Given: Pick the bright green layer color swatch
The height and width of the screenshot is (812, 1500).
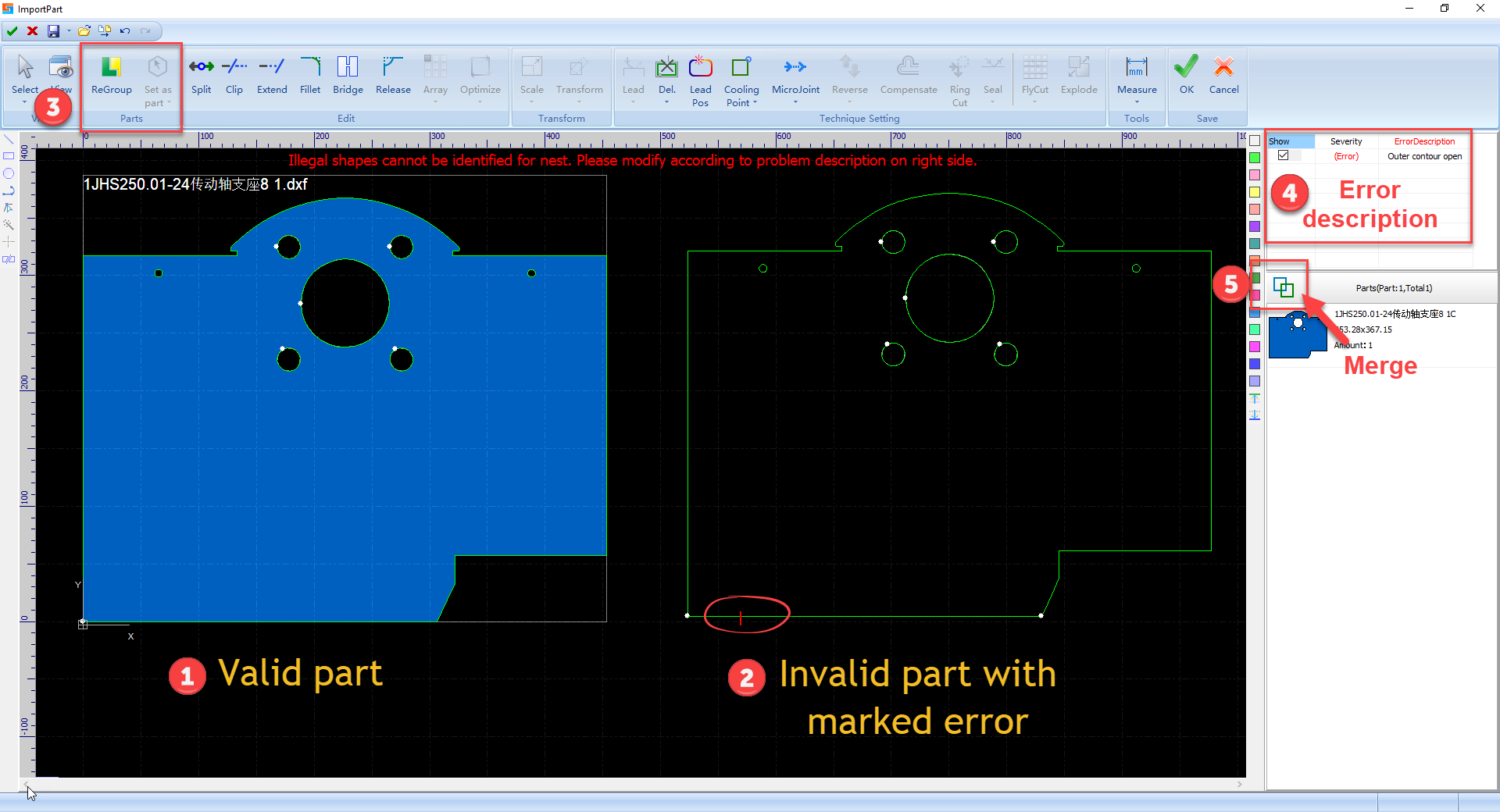Looking at the screenshot, I should 1255,158.
